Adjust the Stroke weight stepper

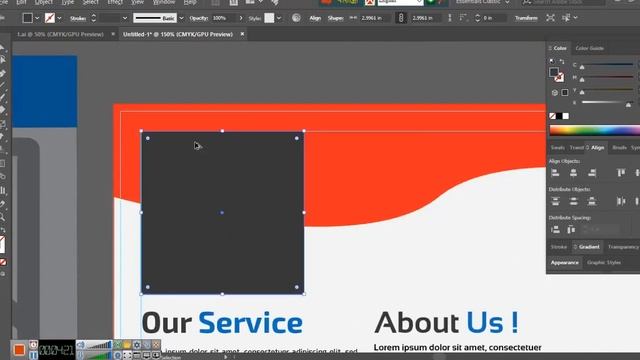(93, 18)
